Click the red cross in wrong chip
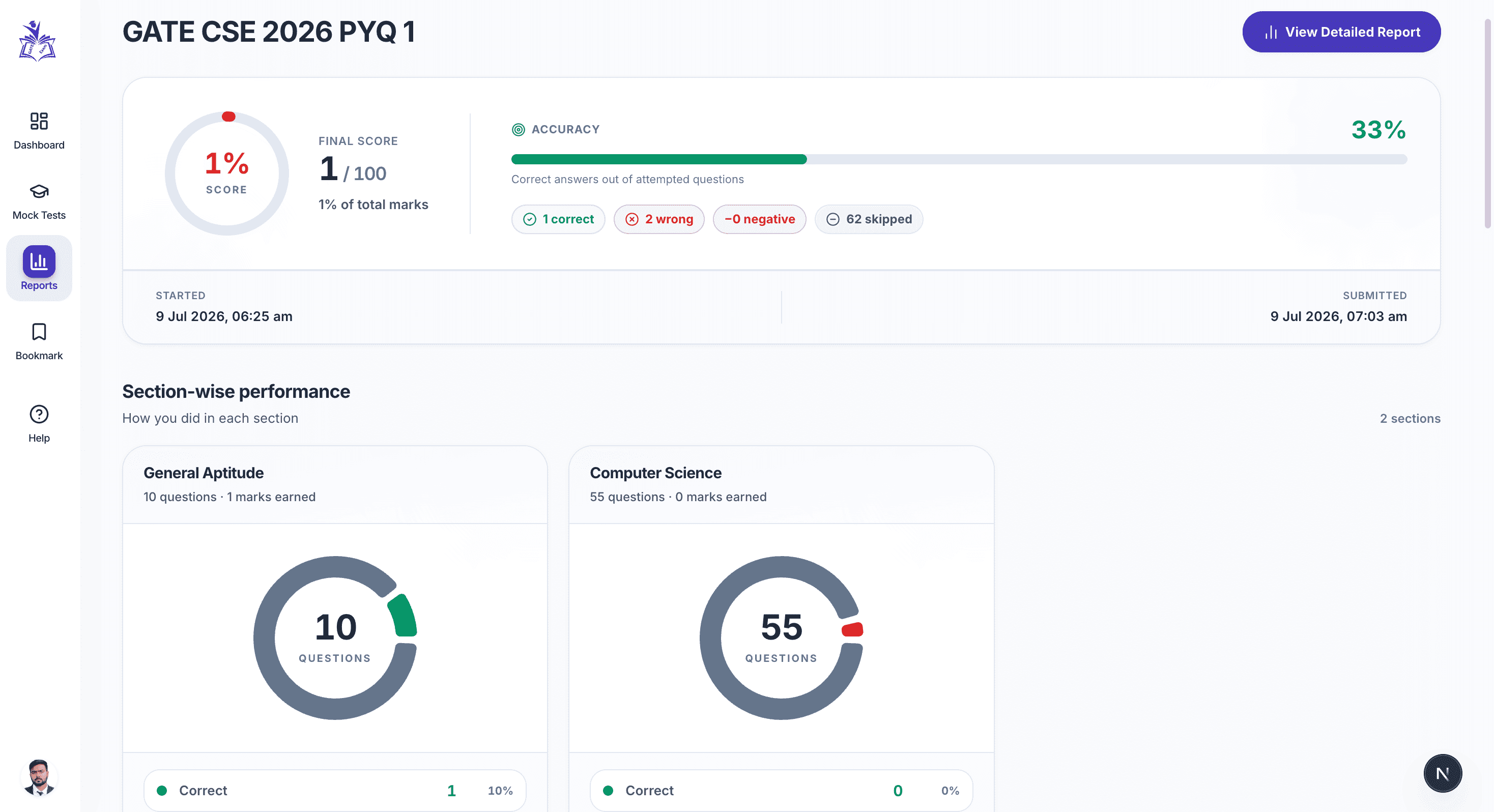The width and height of the screenshot is (1494, 812). click(x=632, y=219)
